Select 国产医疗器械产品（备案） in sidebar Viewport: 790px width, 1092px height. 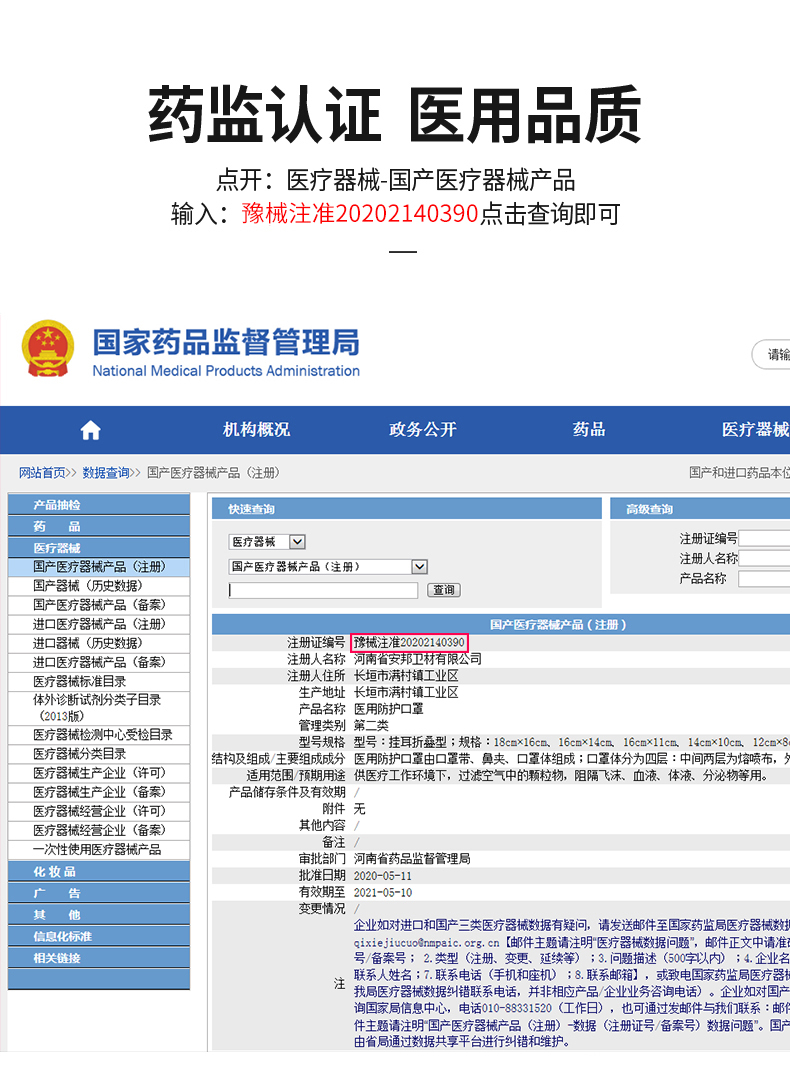[x=99, y=605]
